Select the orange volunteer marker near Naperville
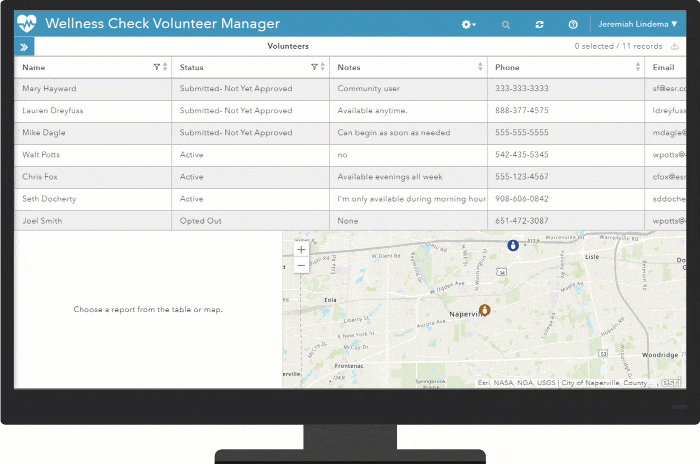This screenshot has height=464, width=700. [484, 309]
